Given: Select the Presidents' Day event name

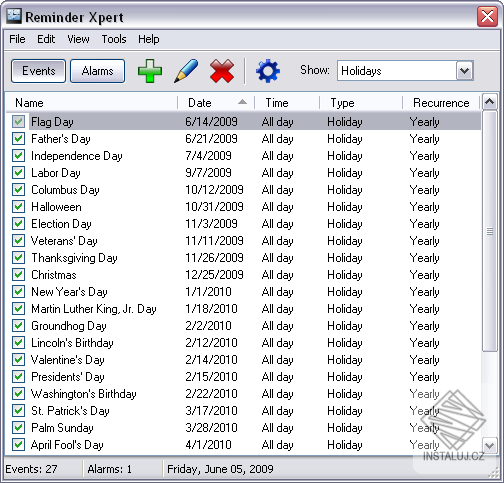Looking at the screenshot, I should pos(68,377).
